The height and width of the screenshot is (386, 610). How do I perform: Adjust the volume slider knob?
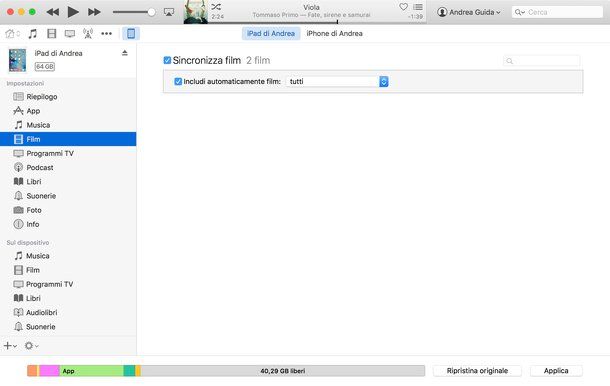(151, 12)
